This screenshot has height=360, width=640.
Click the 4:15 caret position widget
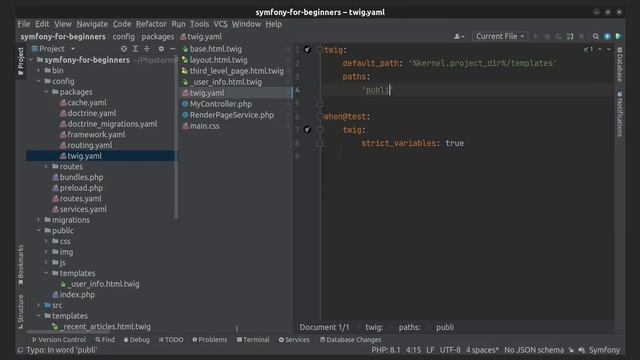click(413, 350)
